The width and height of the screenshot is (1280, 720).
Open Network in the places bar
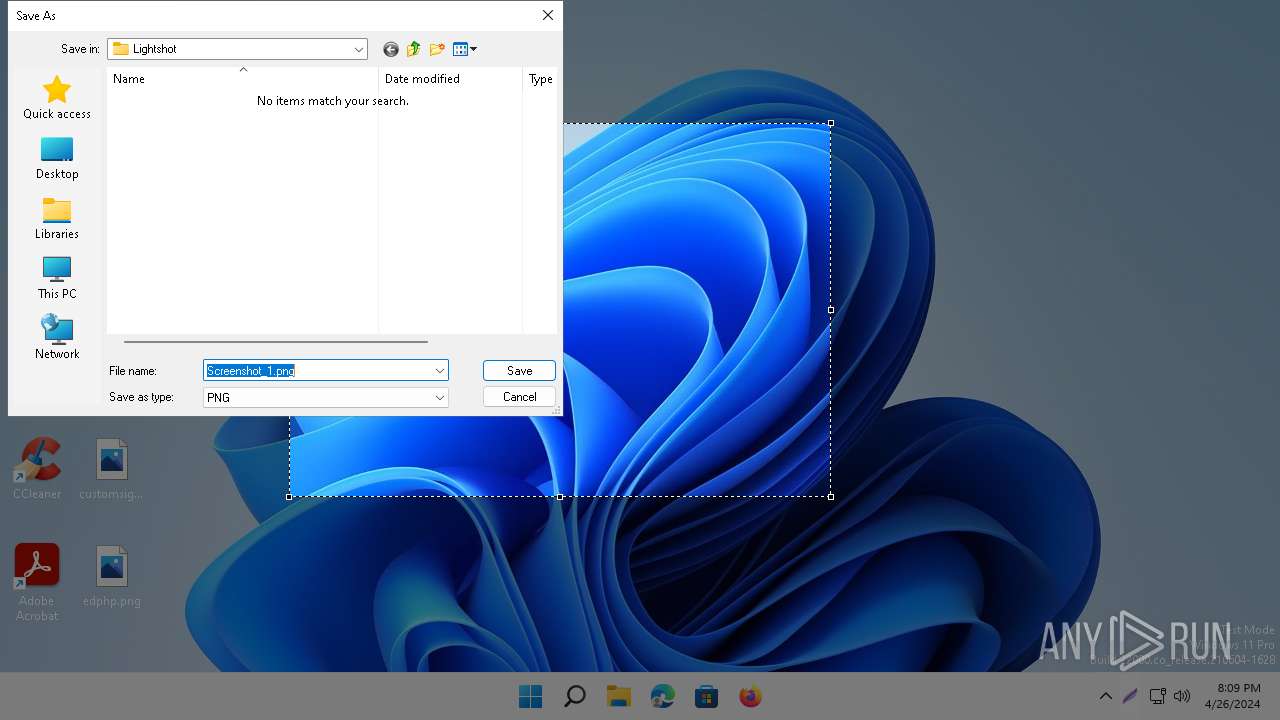(57, 338)
